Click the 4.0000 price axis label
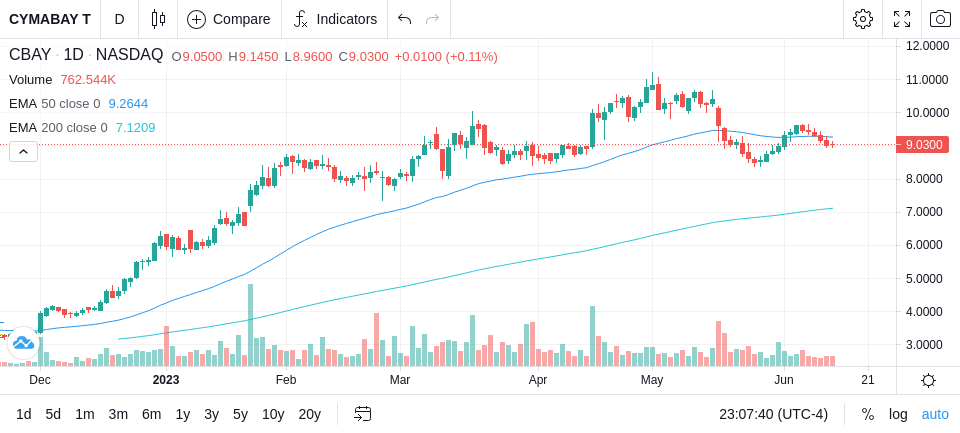This screenshot has width=960, height=433. click(924, 312)
